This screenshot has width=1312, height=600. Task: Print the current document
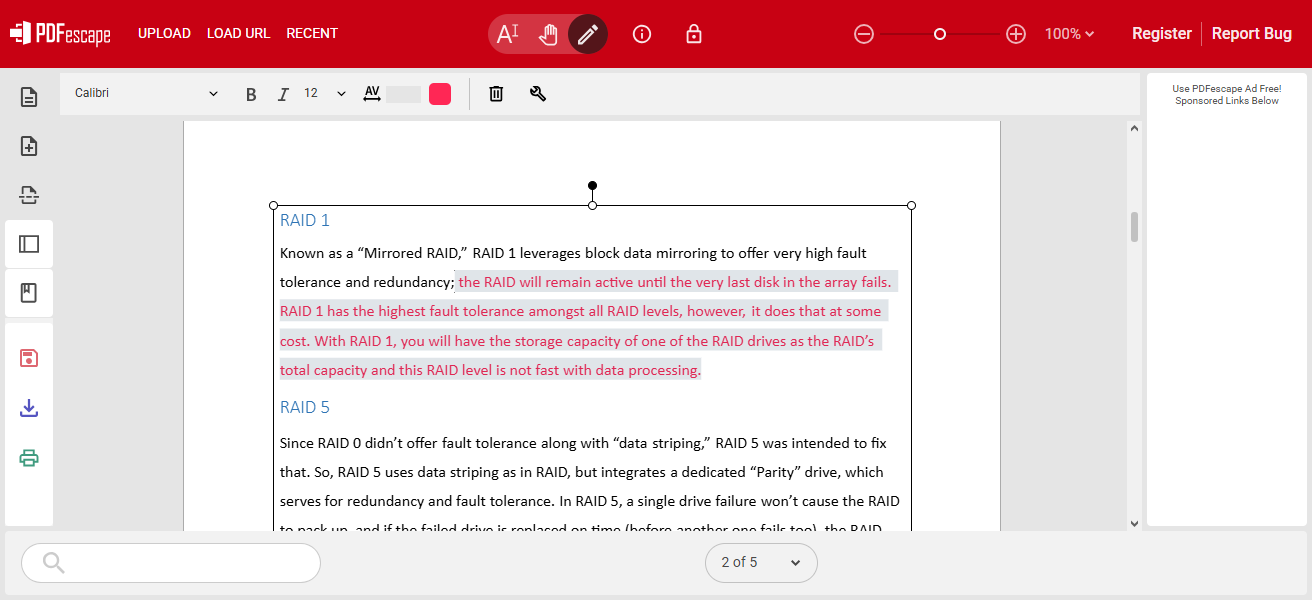[x=29, y=458]
